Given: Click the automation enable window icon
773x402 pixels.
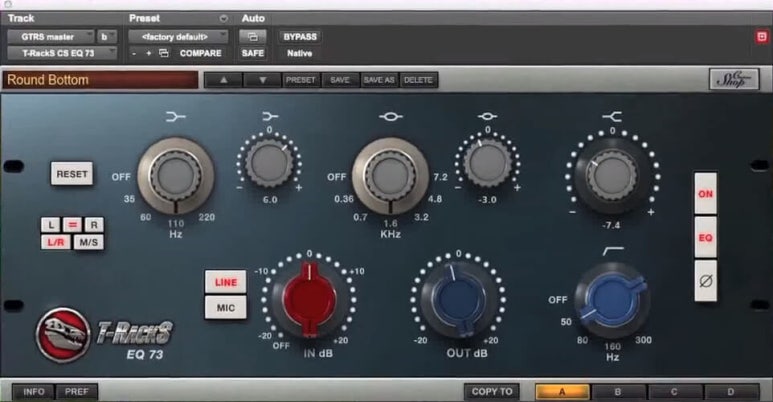Looking at the screenshot, I should (252, 37).
